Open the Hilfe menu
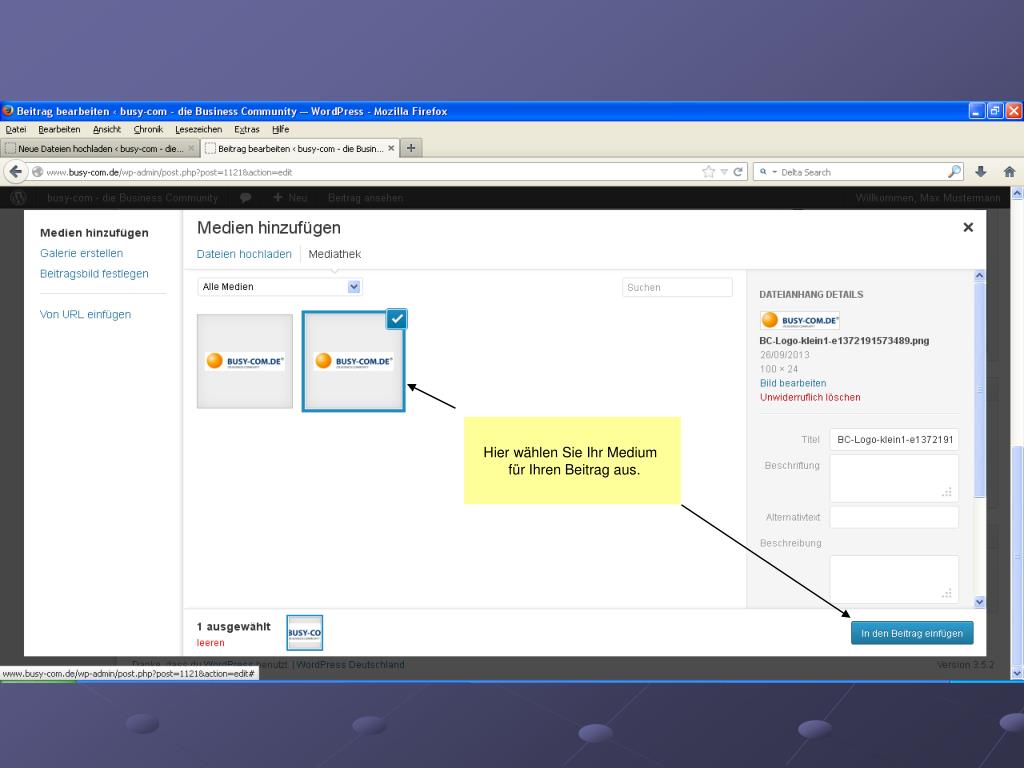 pyautogui.click(x=281, y=129)
